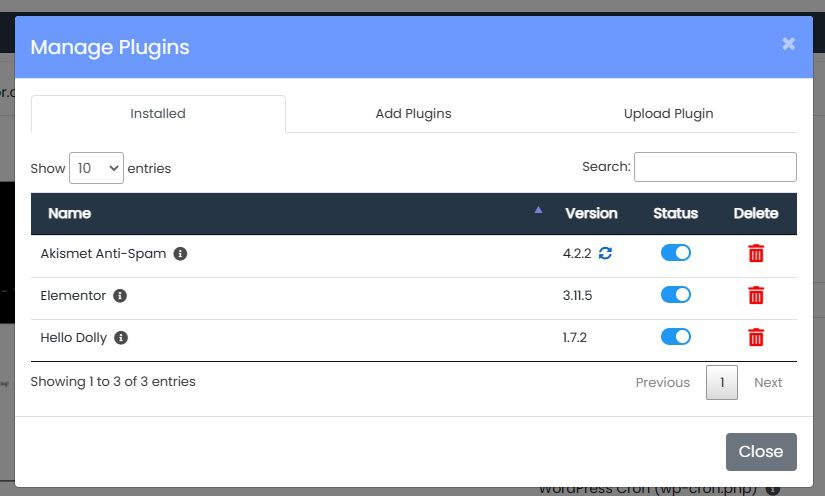
Task: Go to the Previous page
Action: click(x=662, y=382)
